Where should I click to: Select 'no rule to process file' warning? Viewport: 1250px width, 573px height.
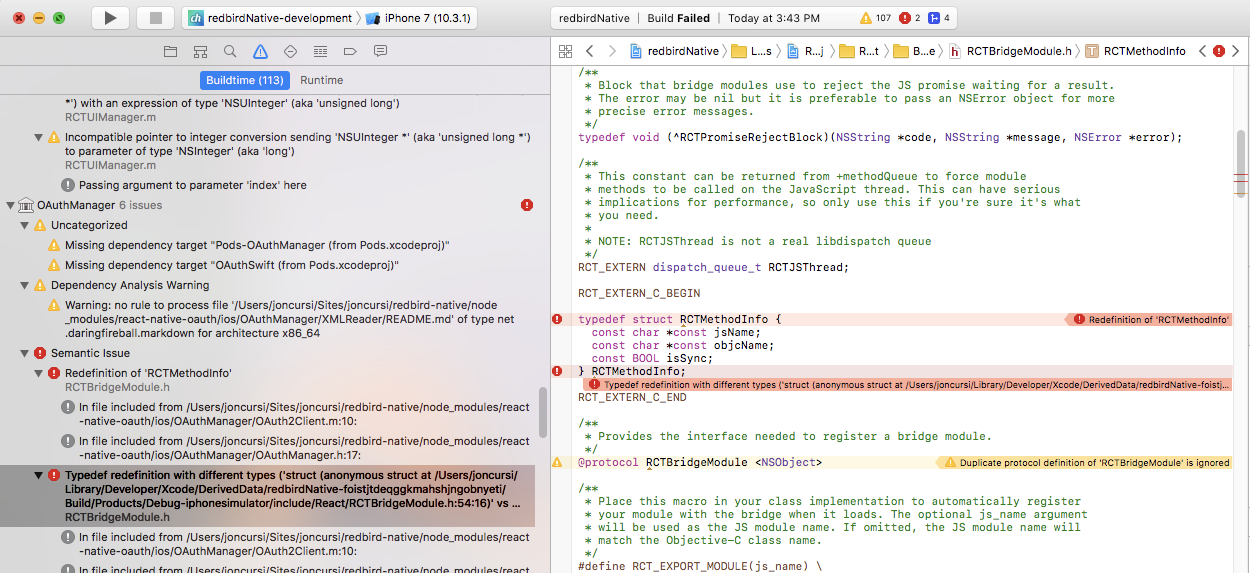290,319
